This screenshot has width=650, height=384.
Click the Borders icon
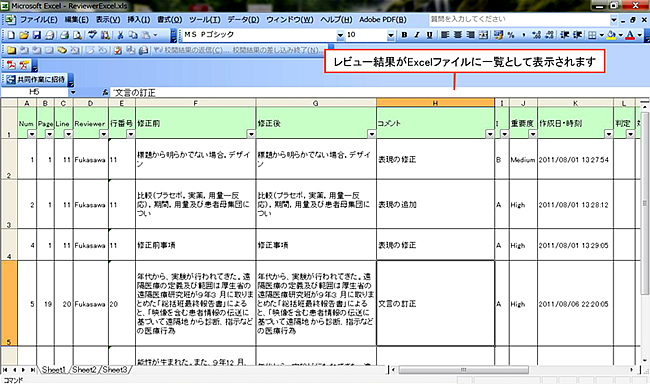(592, 35)
